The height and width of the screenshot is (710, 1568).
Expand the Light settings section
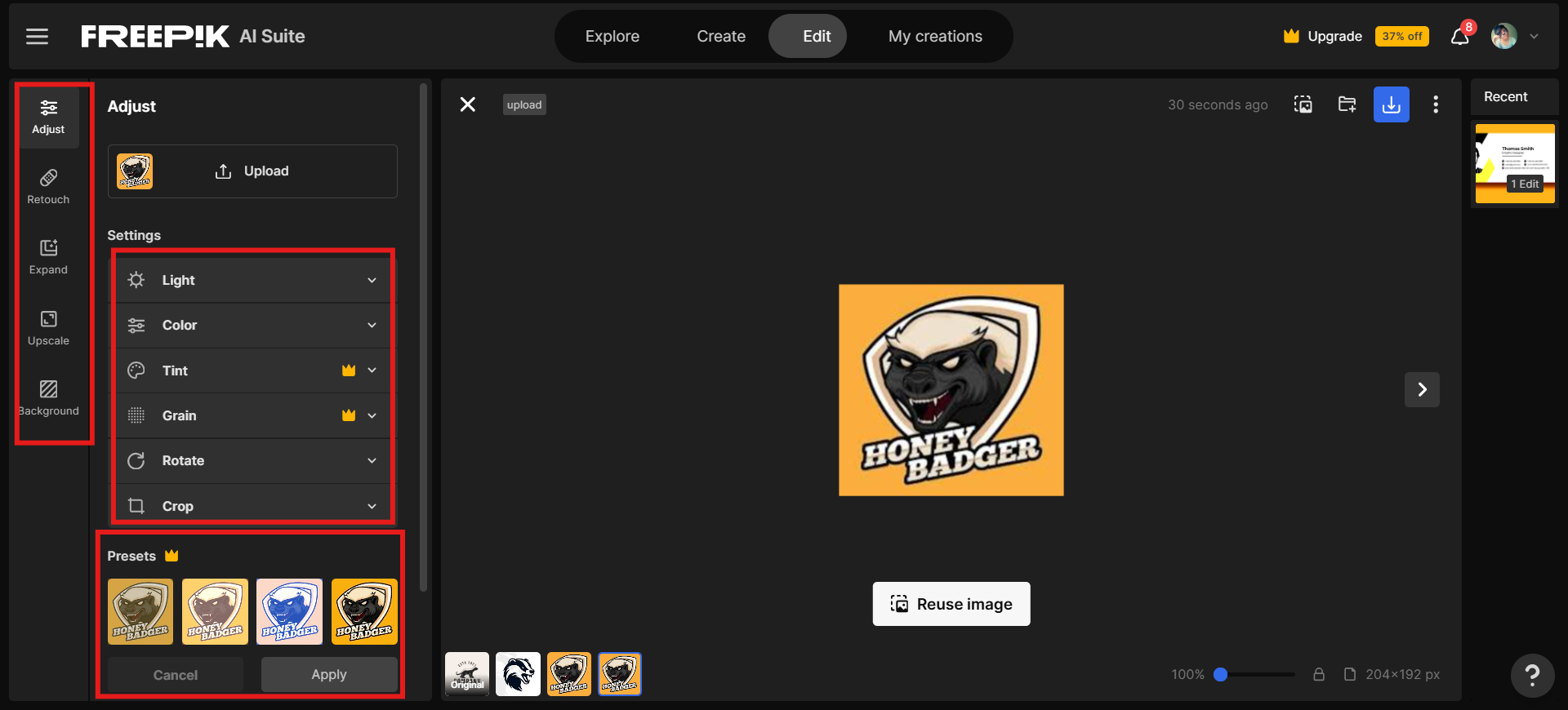253,280
